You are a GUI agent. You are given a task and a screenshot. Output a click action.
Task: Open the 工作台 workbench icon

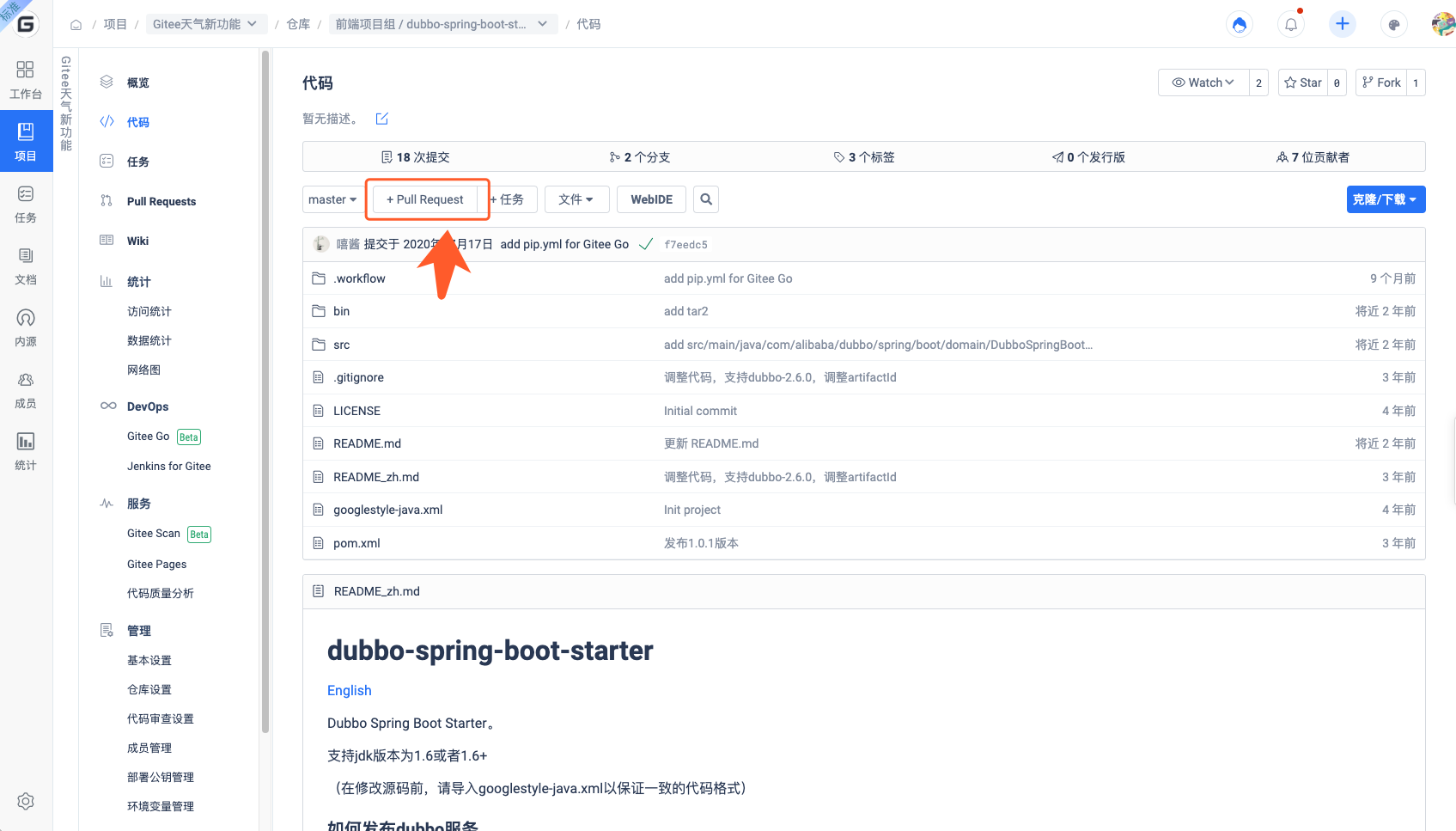[x=26, y=79]
